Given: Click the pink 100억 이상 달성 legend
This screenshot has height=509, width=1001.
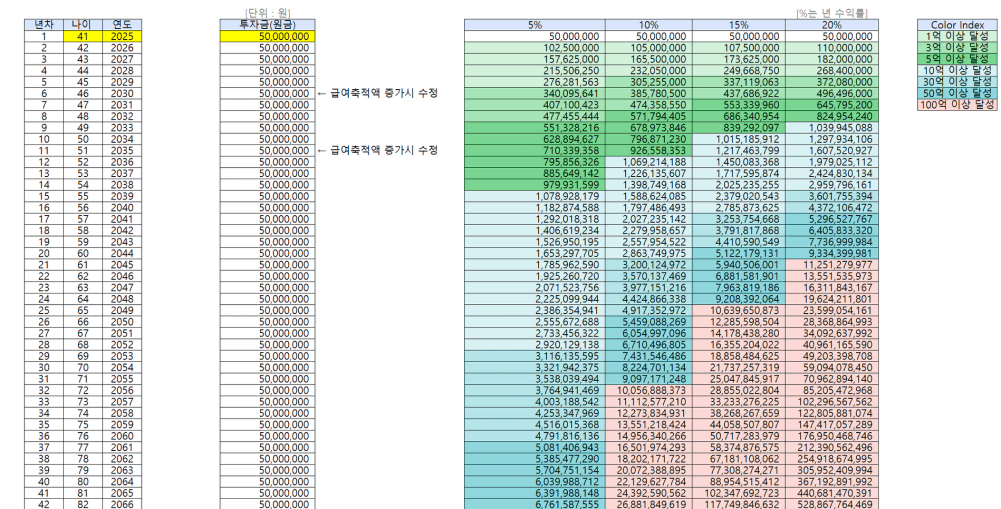Looking at the screenshot, I should pyautogui.click(x=956, y=104).
